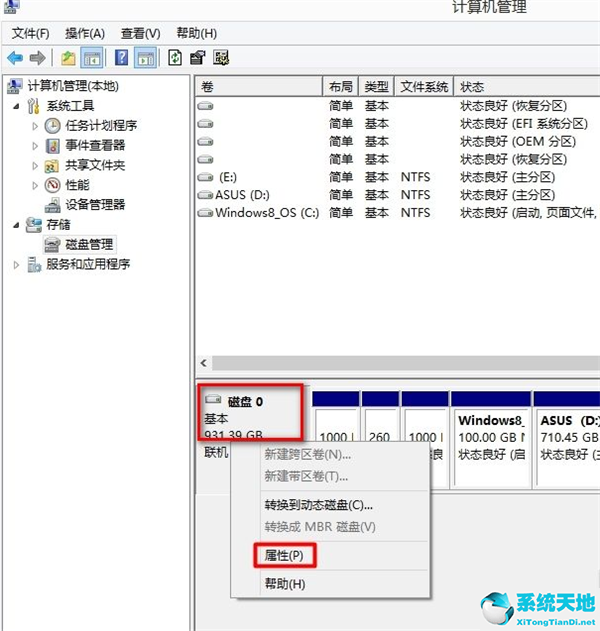
Task: Sort by the 卷 column header
Action: 259,87
